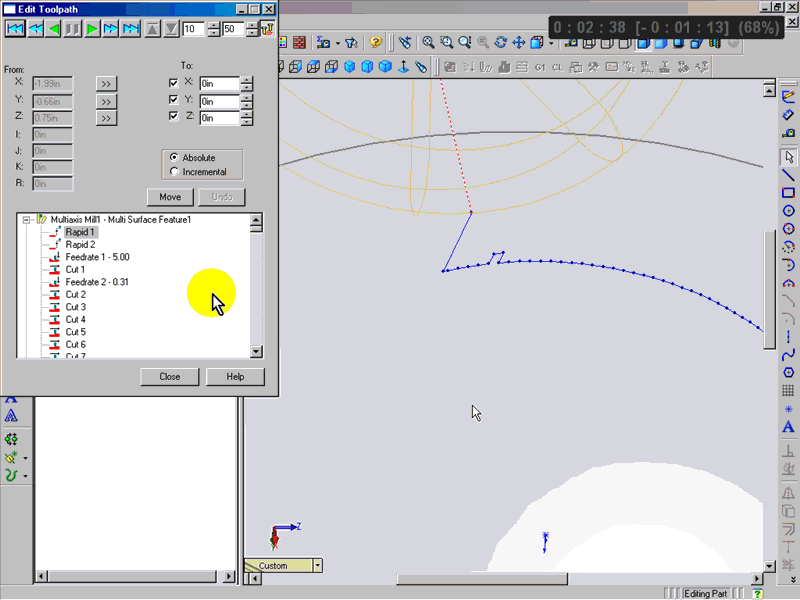Toggle the To Y checkbox

click(173, 99)
